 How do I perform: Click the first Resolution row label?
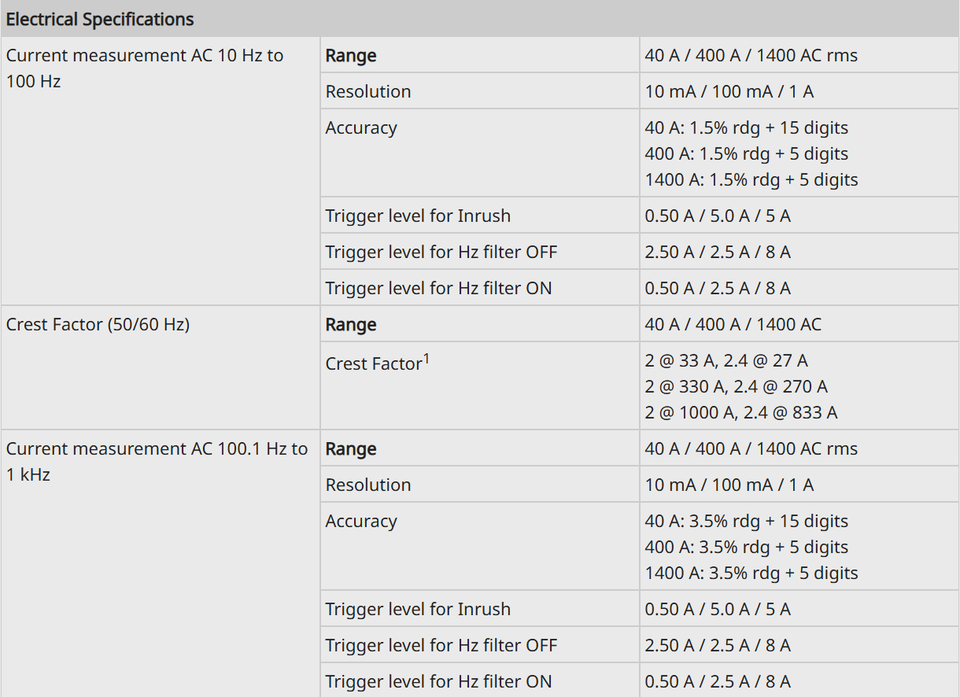pyautogui.click(x=368, y=91)
